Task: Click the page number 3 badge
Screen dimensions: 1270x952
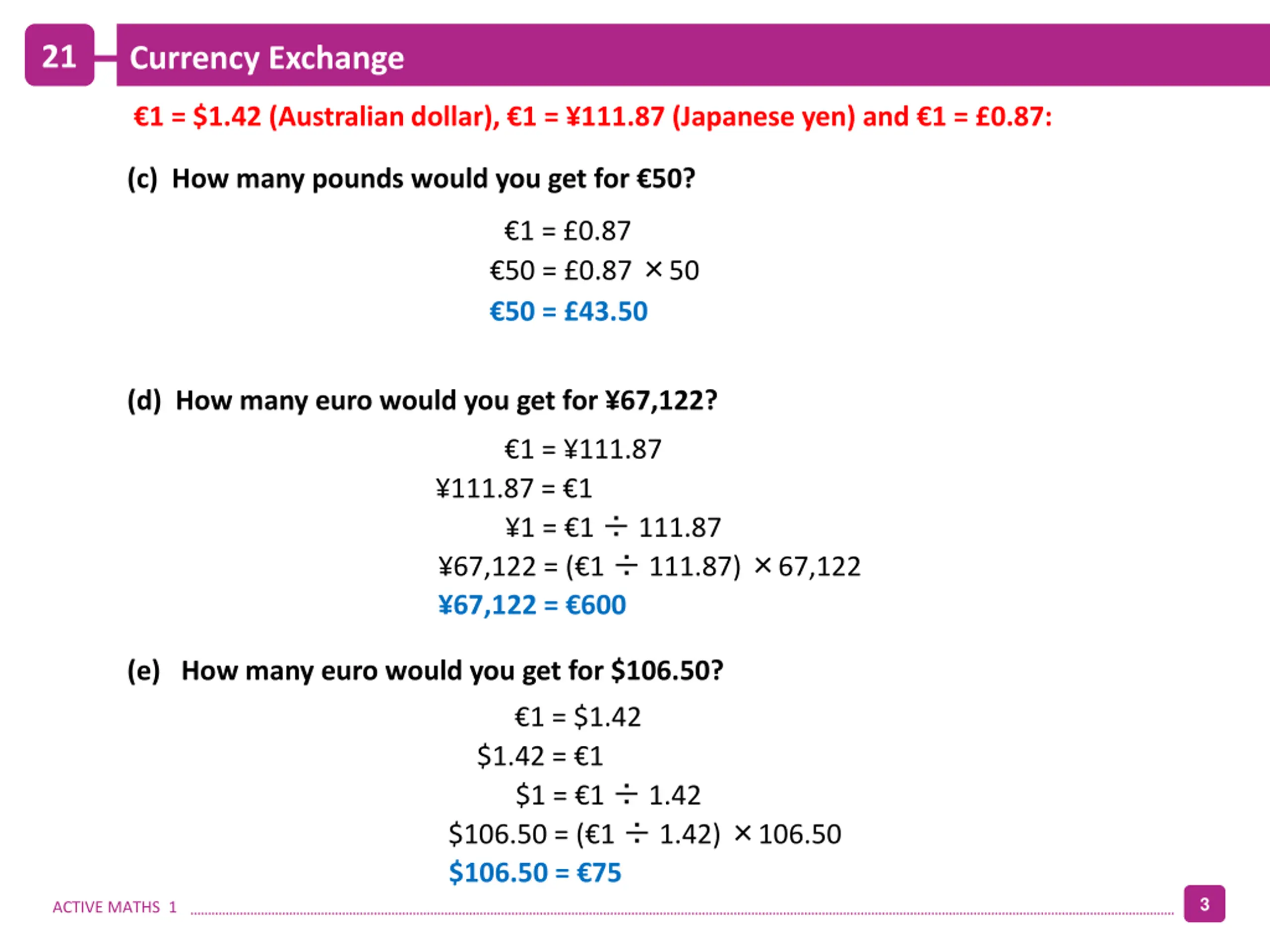Action: pos(1204,904)
